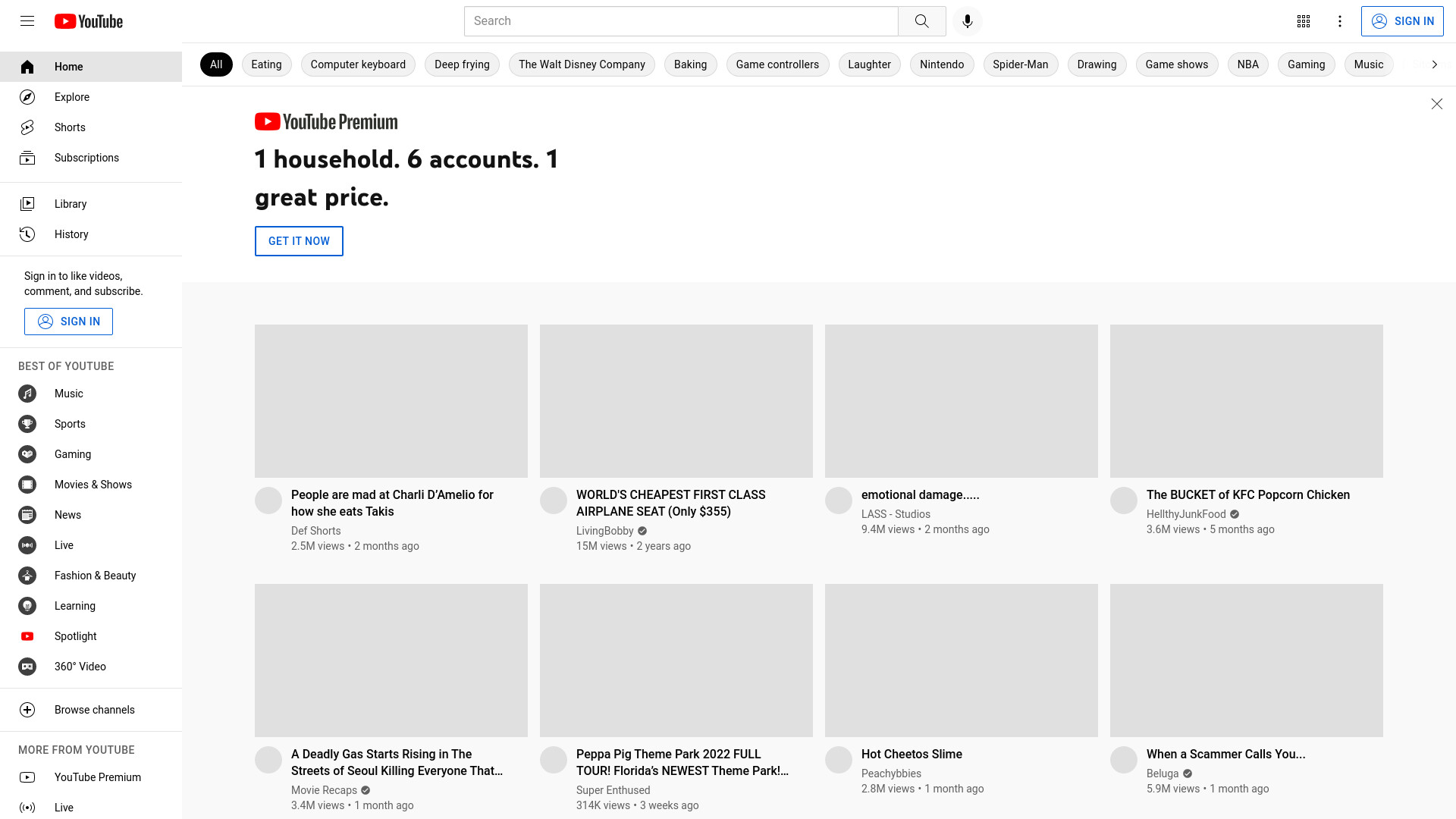Open watch History
The image size is (1456, 819).
(91, 234)
